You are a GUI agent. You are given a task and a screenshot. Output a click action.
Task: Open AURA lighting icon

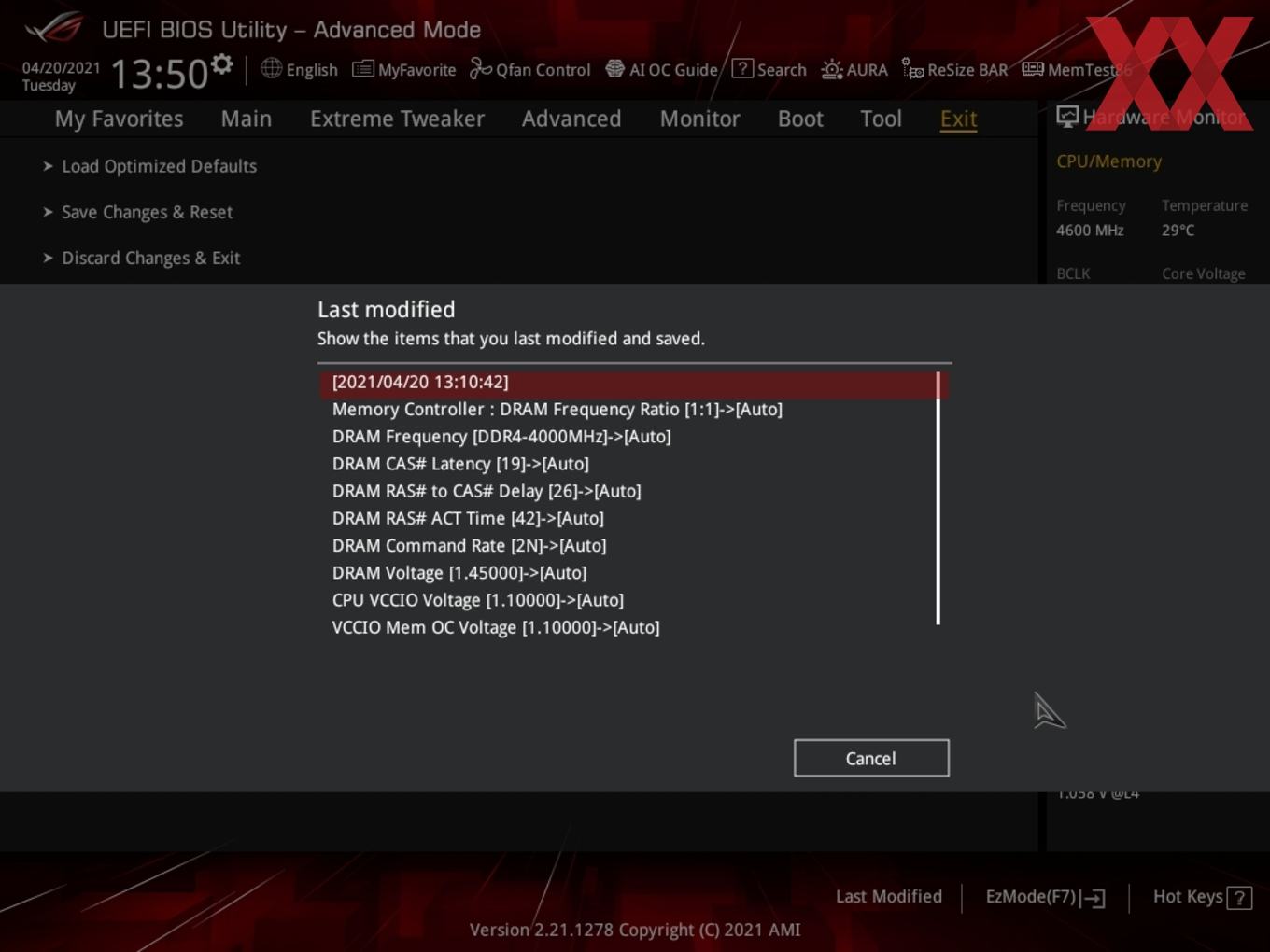(x=831, y=69)
